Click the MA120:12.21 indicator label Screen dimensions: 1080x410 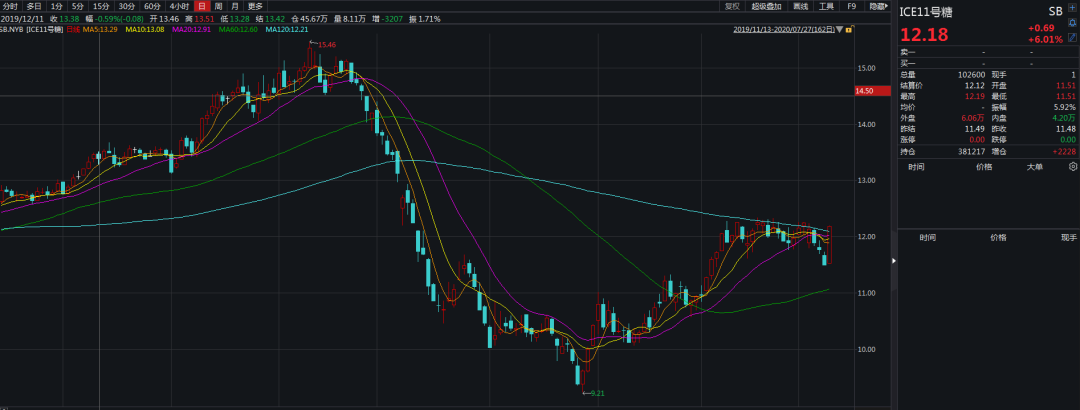pos(288,30)
